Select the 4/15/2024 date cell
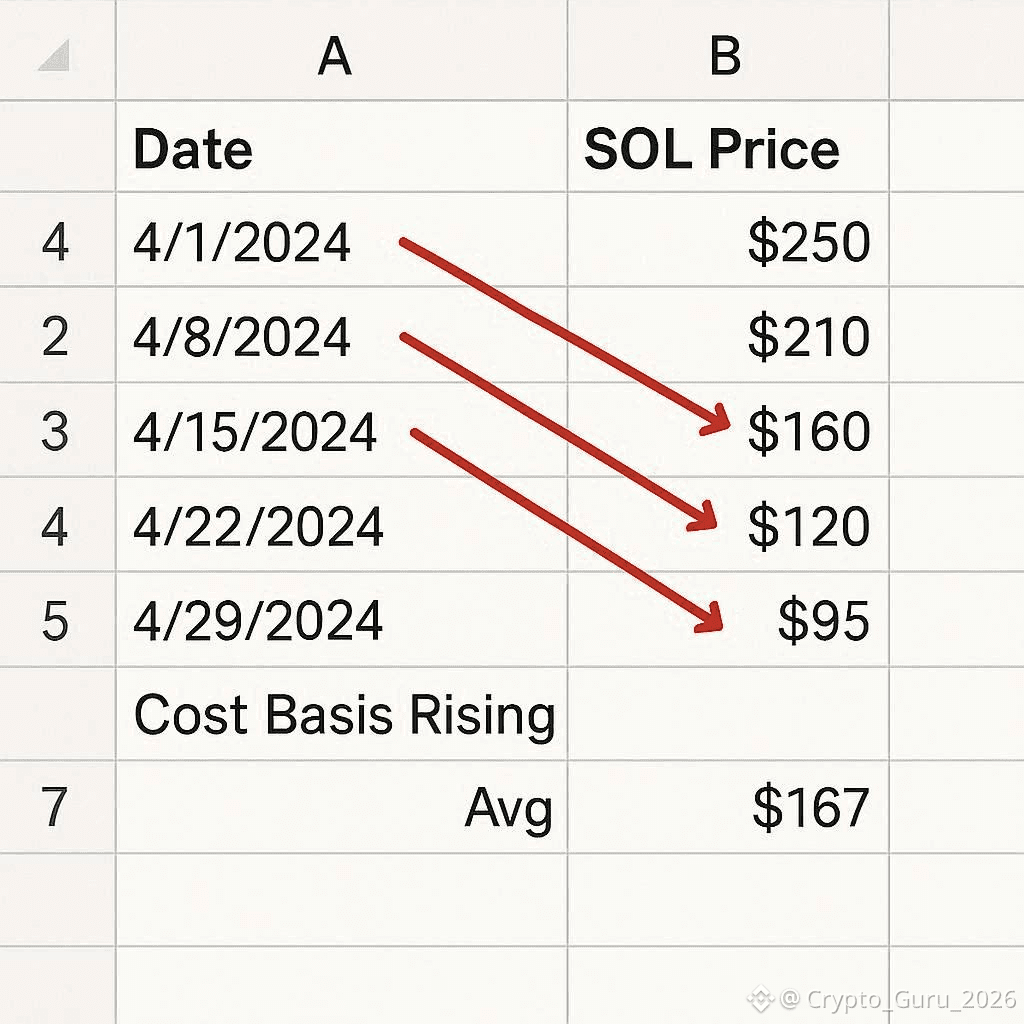Screen dimensions: 1024x1024 point(255,432)
